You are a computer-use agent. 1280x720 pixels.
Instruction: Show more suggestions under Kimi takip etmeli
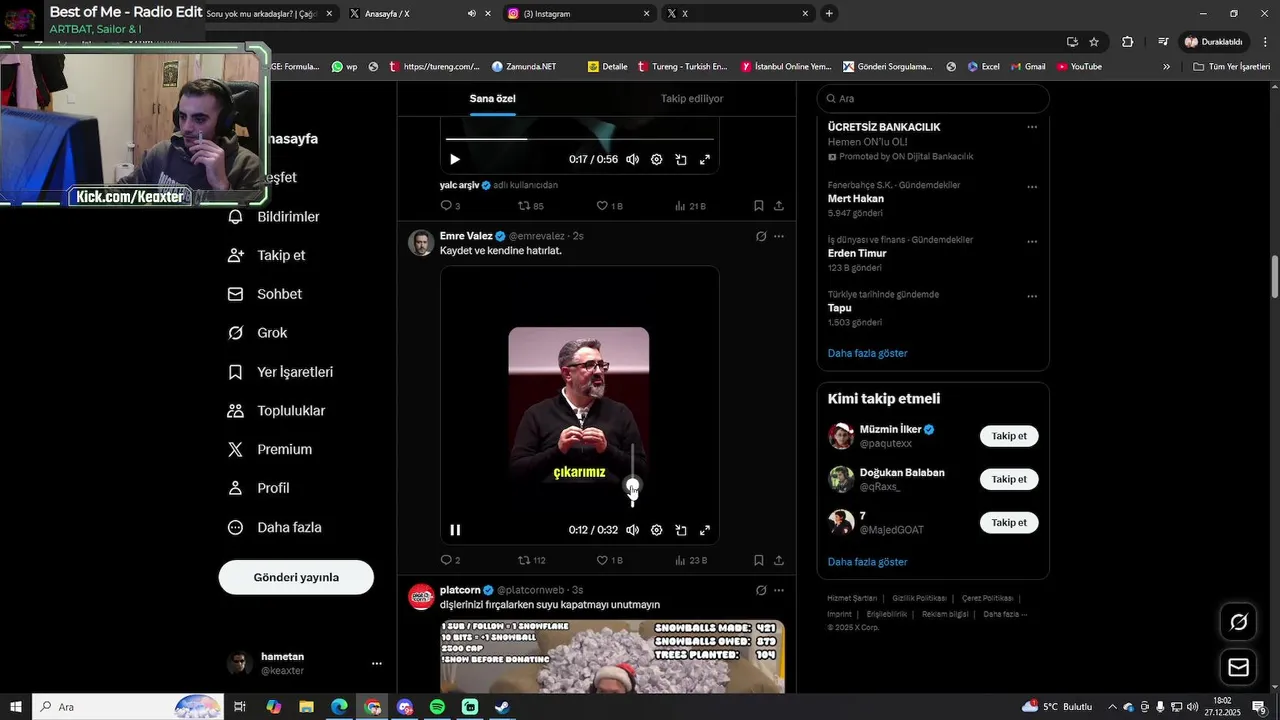pos(867,562)
